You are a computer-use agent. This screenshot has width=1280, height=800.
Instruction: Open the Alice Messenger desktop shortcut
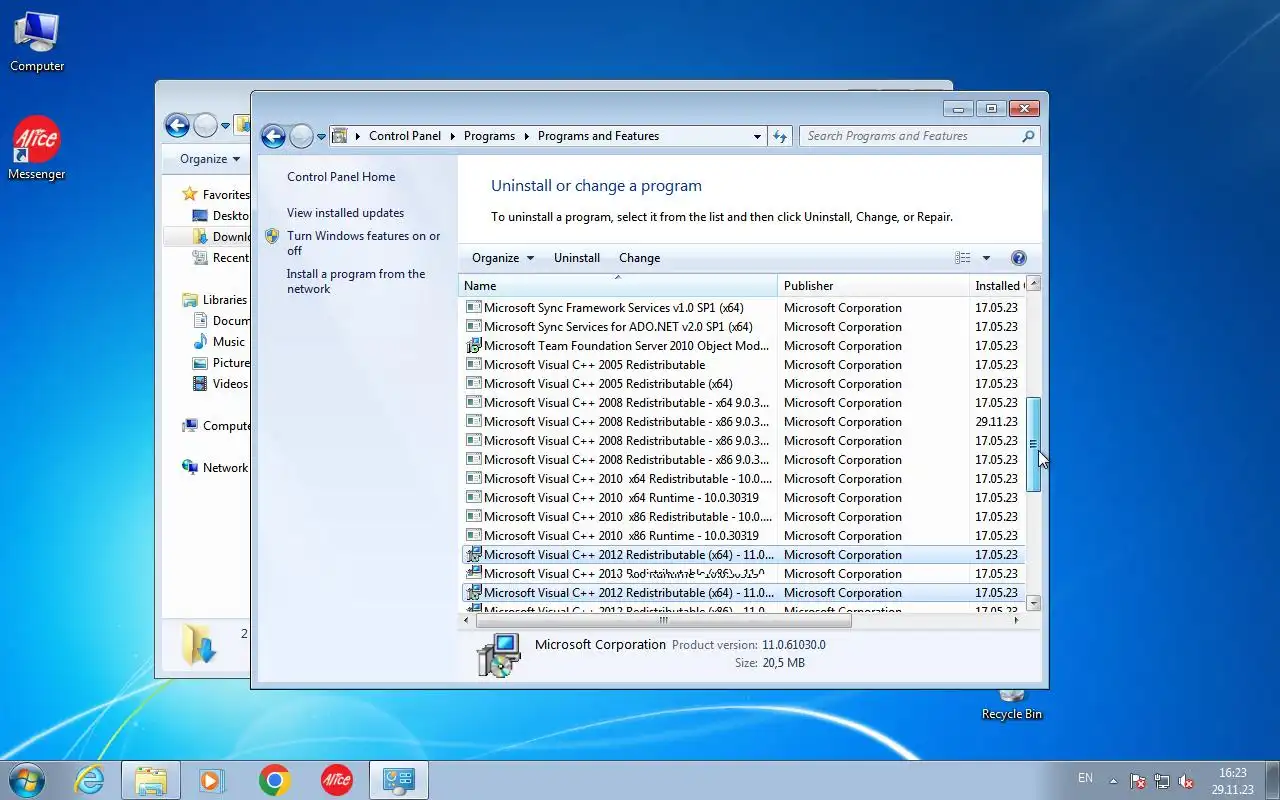[x=37, y=149]
